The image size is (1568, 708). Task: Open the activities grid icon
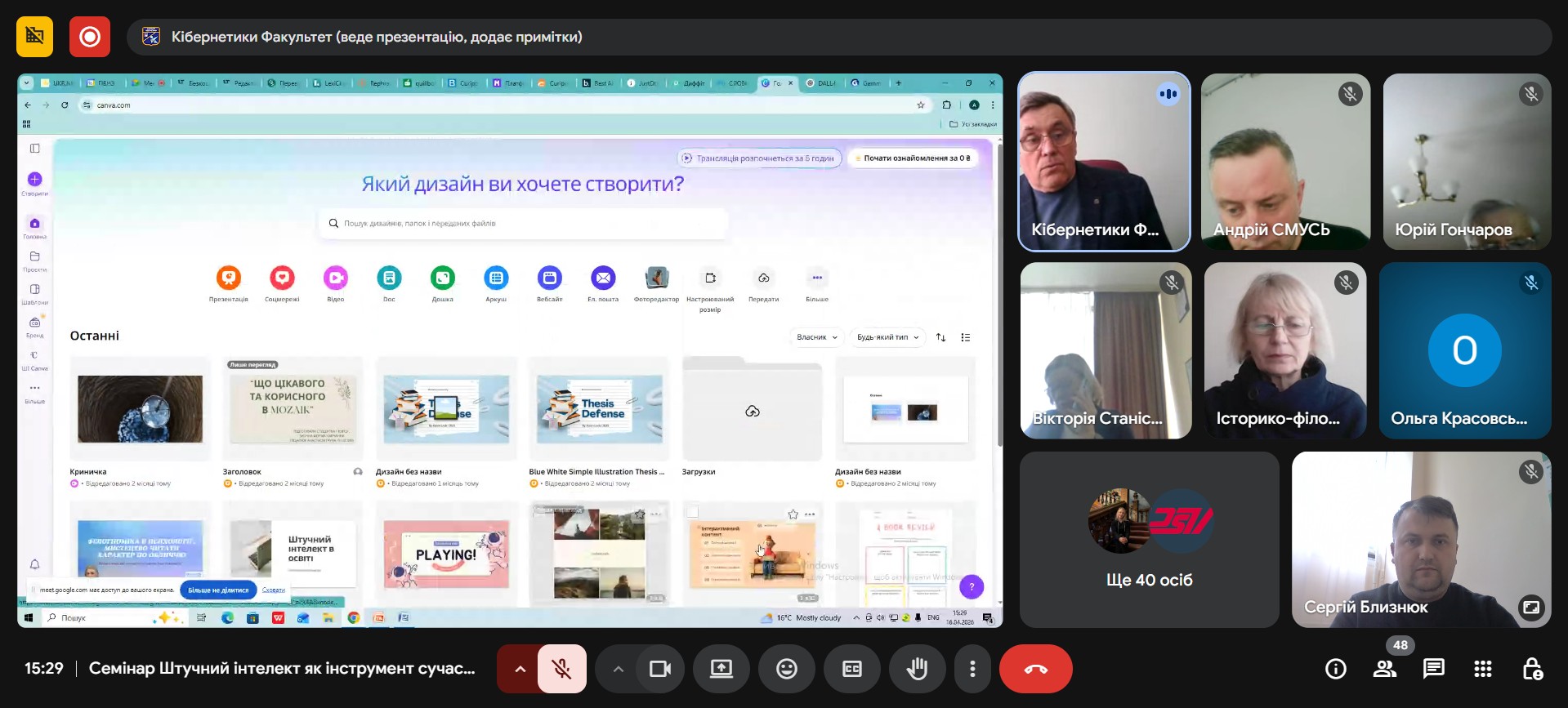point(1482,670)
